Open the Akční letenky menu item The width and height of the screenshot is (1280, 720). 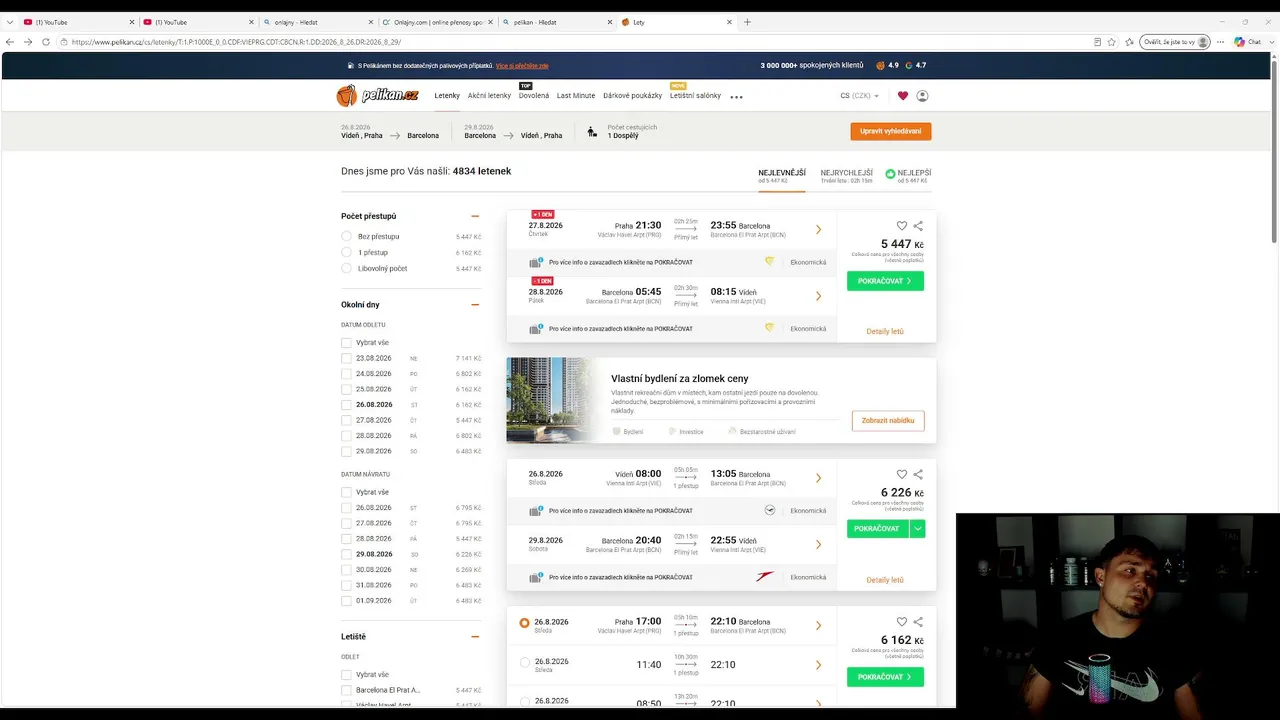tap(489, 96)
